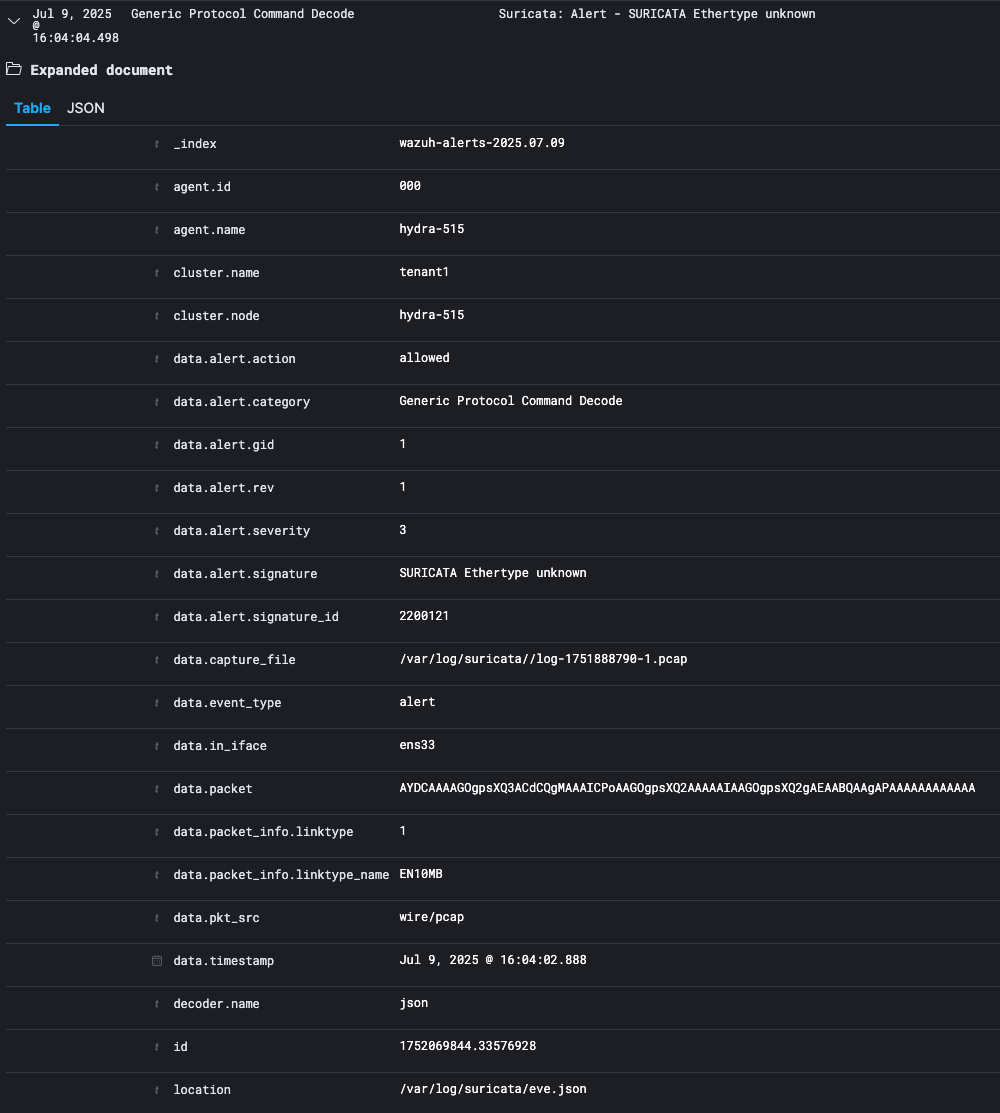This screenshot has width=1000, height=1113.
Task: Click the data.alert.signature_id field name
Action: 256,617
